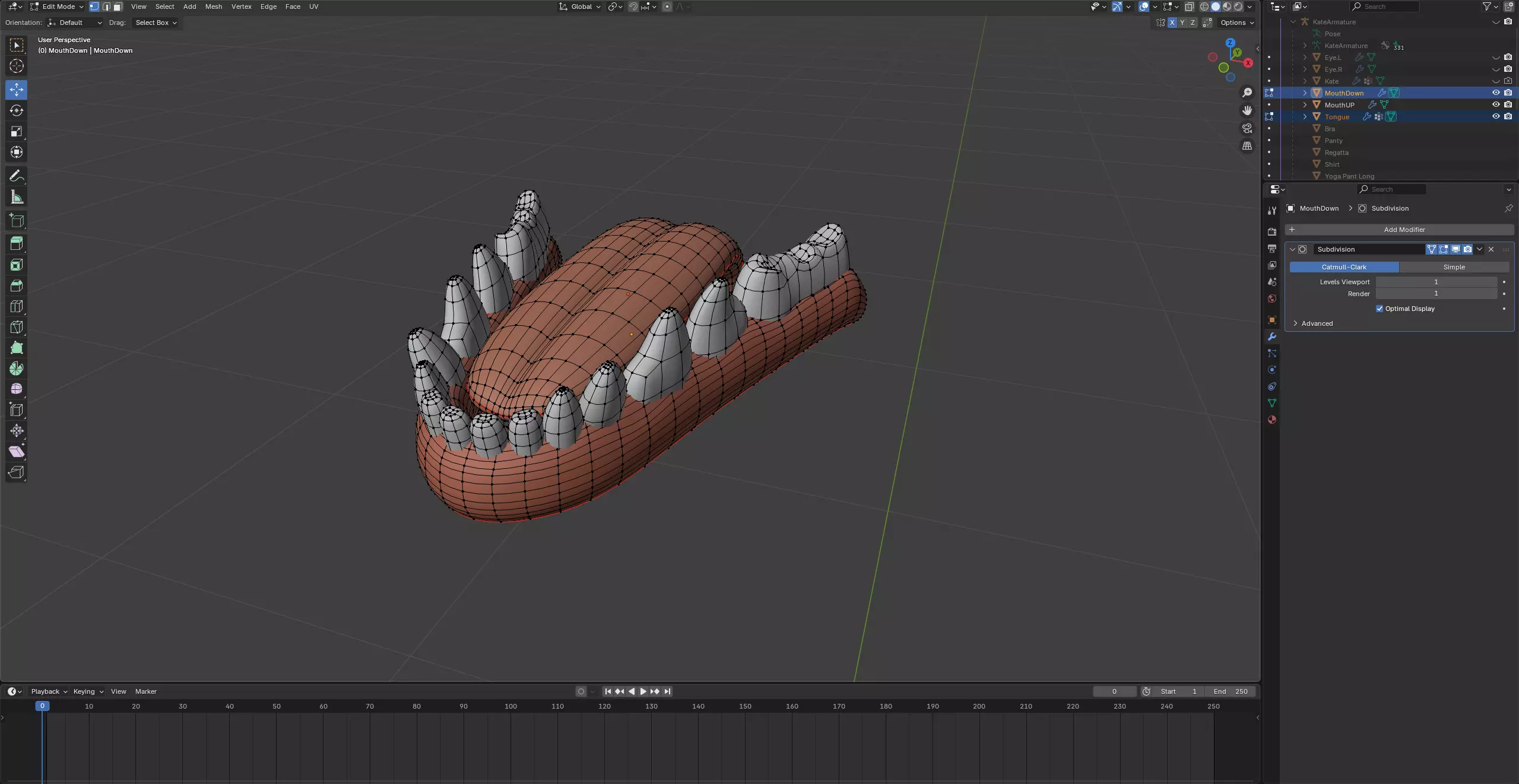Expand the Advanced subdivision section
The height and width of the screenshot is (784, 1519).
tap(1316, 323)
